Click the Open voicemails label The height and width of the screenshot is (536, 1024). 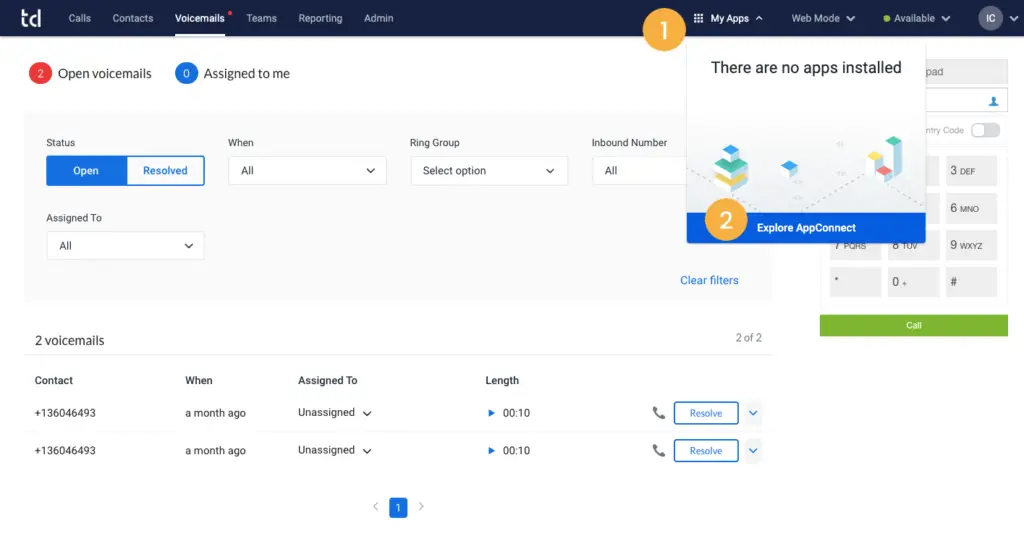coord(104,74)
